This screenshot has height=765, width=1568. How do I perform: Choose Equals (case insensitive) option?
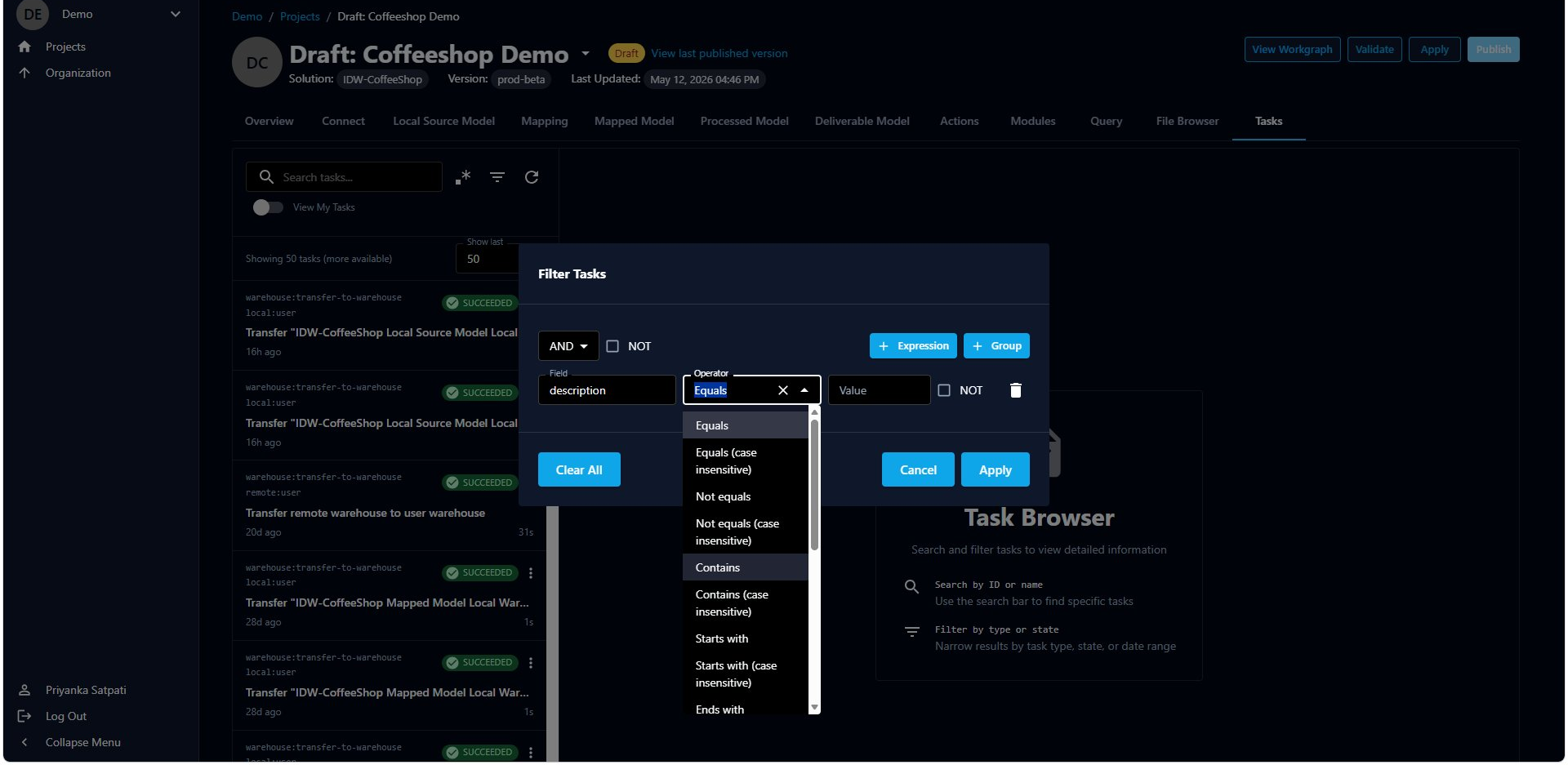click(x=745, y=461)
